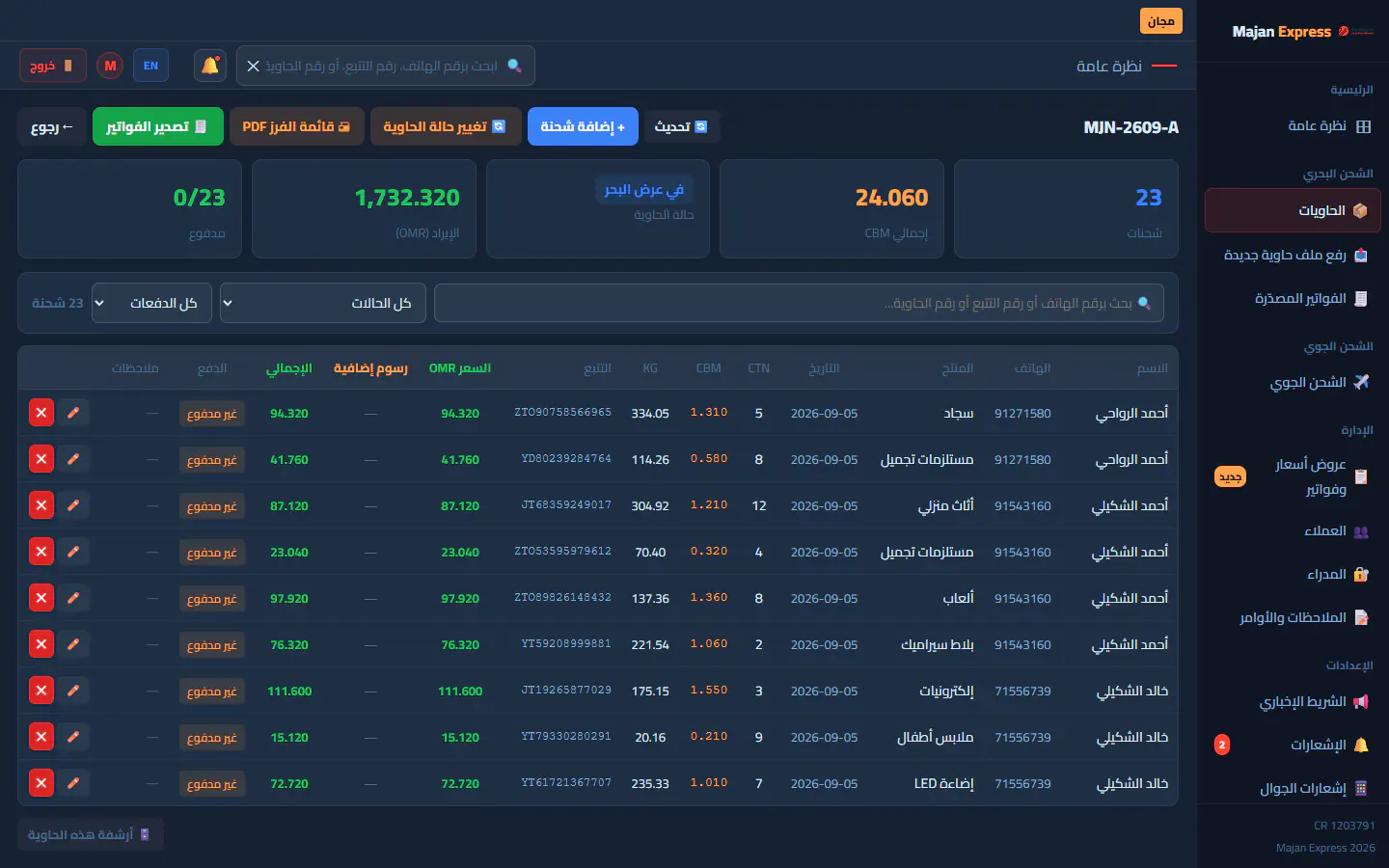
Task: Click the notification bell icon in header
Action: tap(210, 66)
